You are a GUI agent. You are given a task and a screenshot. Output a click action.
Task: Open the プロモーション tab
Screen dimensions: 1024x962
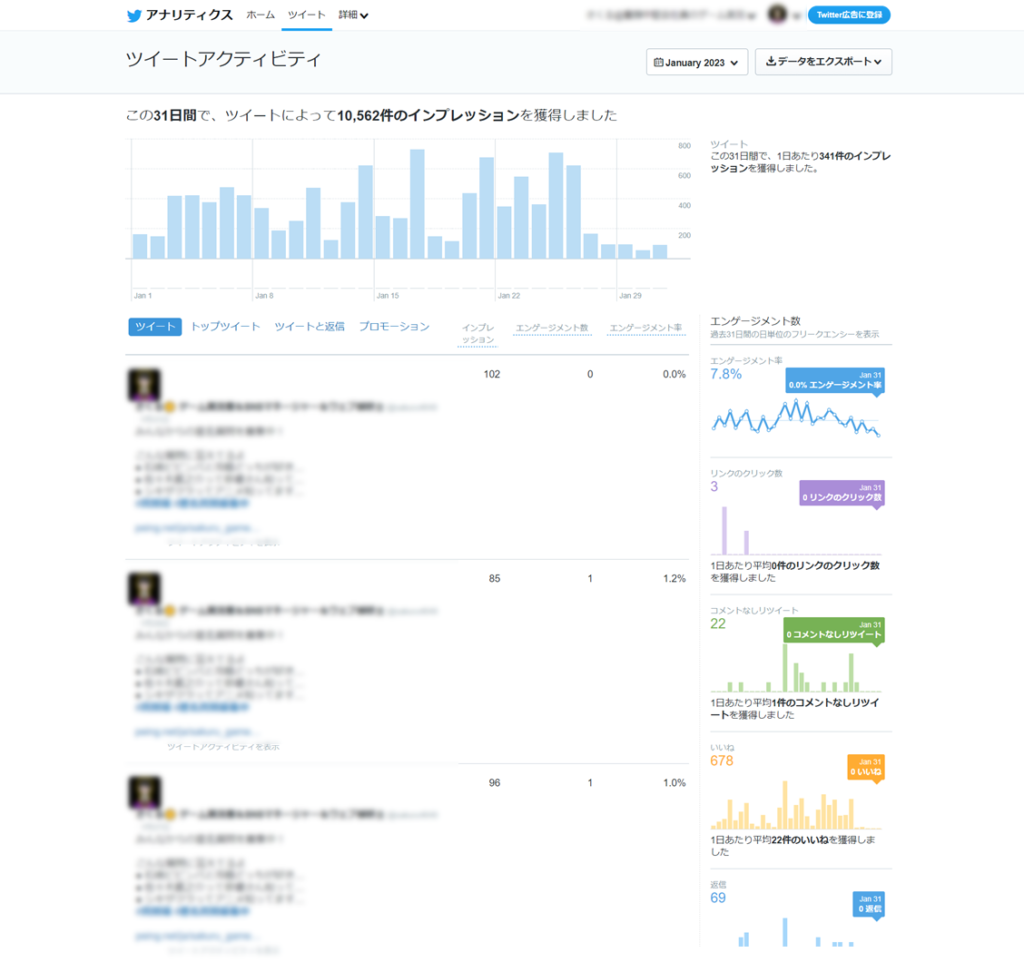pyautogui.click(x=394, y=327)
